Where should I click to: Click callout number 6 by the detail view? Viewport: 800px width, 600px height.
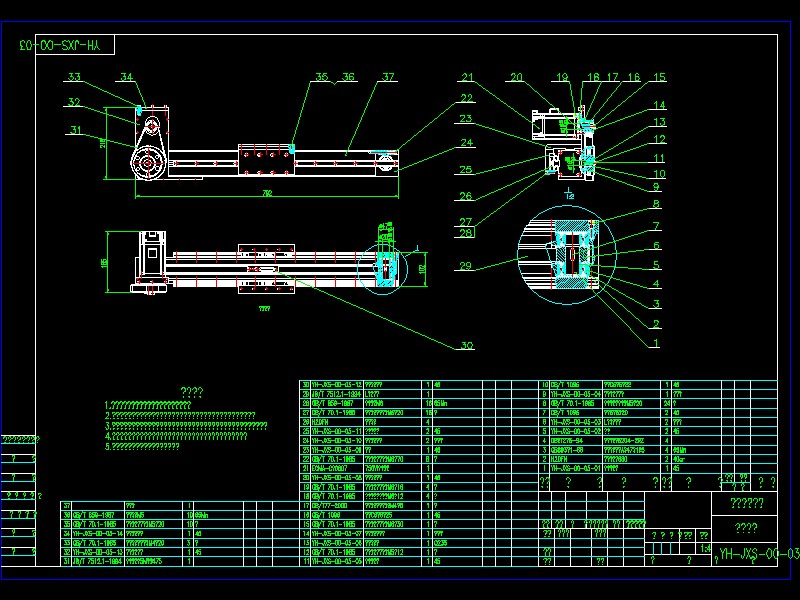[x=656, y=245]
